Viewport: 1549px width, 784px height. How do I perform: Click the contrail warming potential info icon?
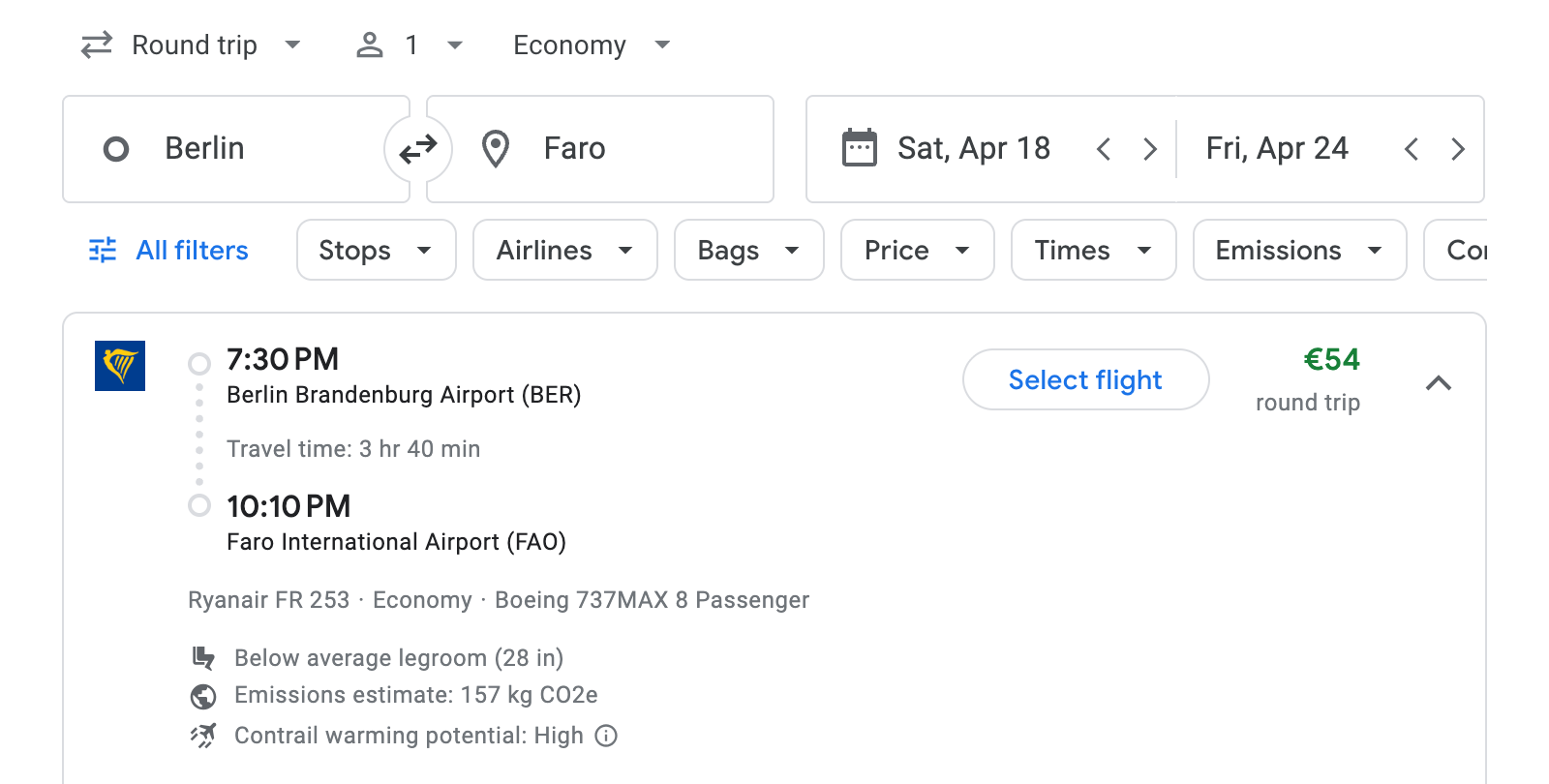(x=605, y=736)
